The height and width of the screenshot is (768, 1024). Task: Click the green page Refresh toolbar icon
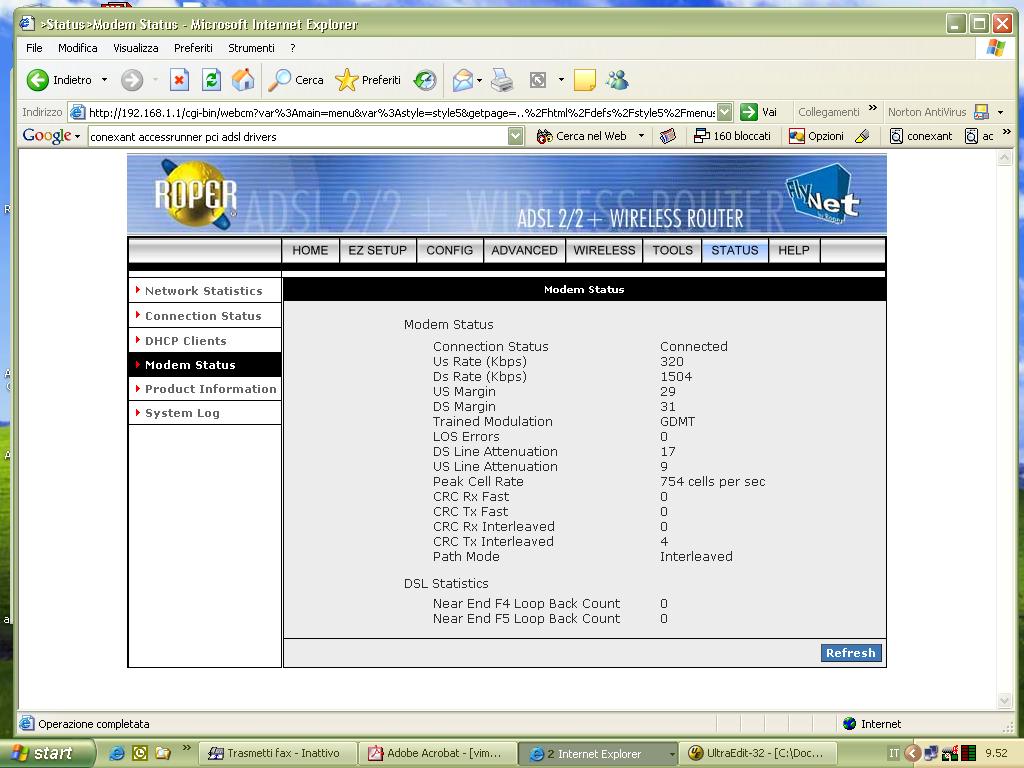pyautogui.click(x=211, y=80)
